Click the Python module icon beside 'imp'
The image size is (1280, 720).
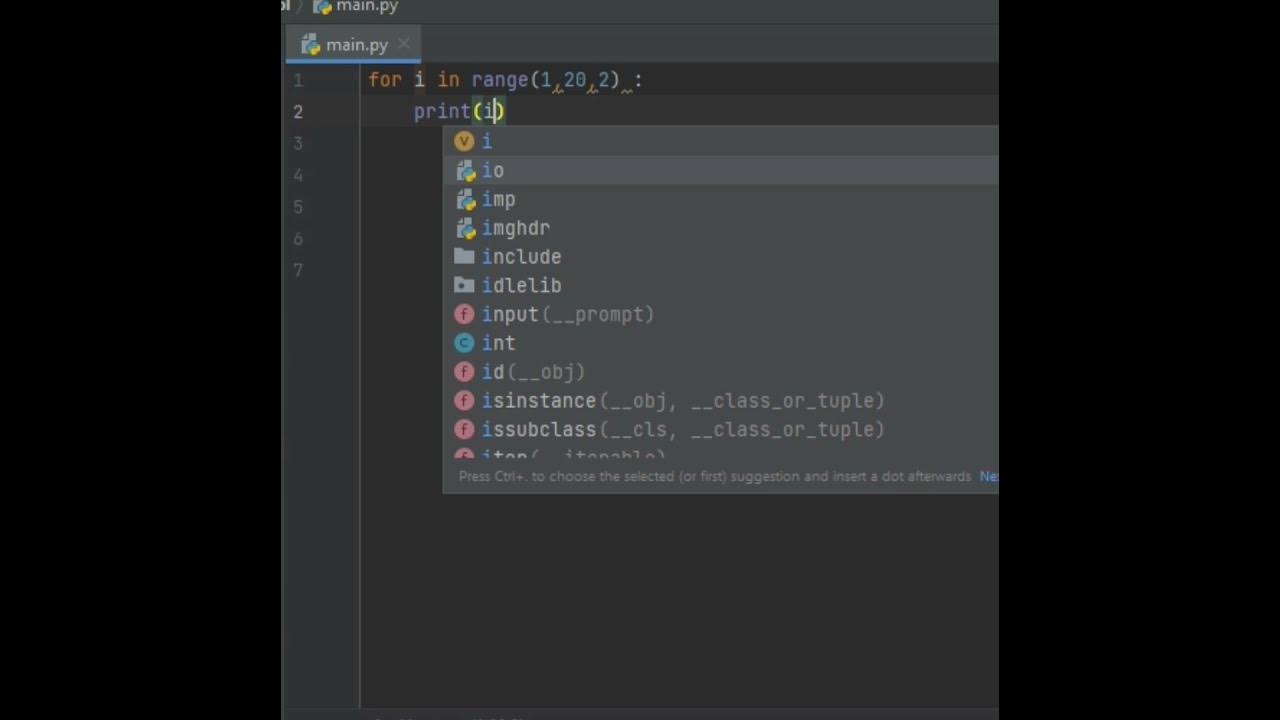(464, 200)
